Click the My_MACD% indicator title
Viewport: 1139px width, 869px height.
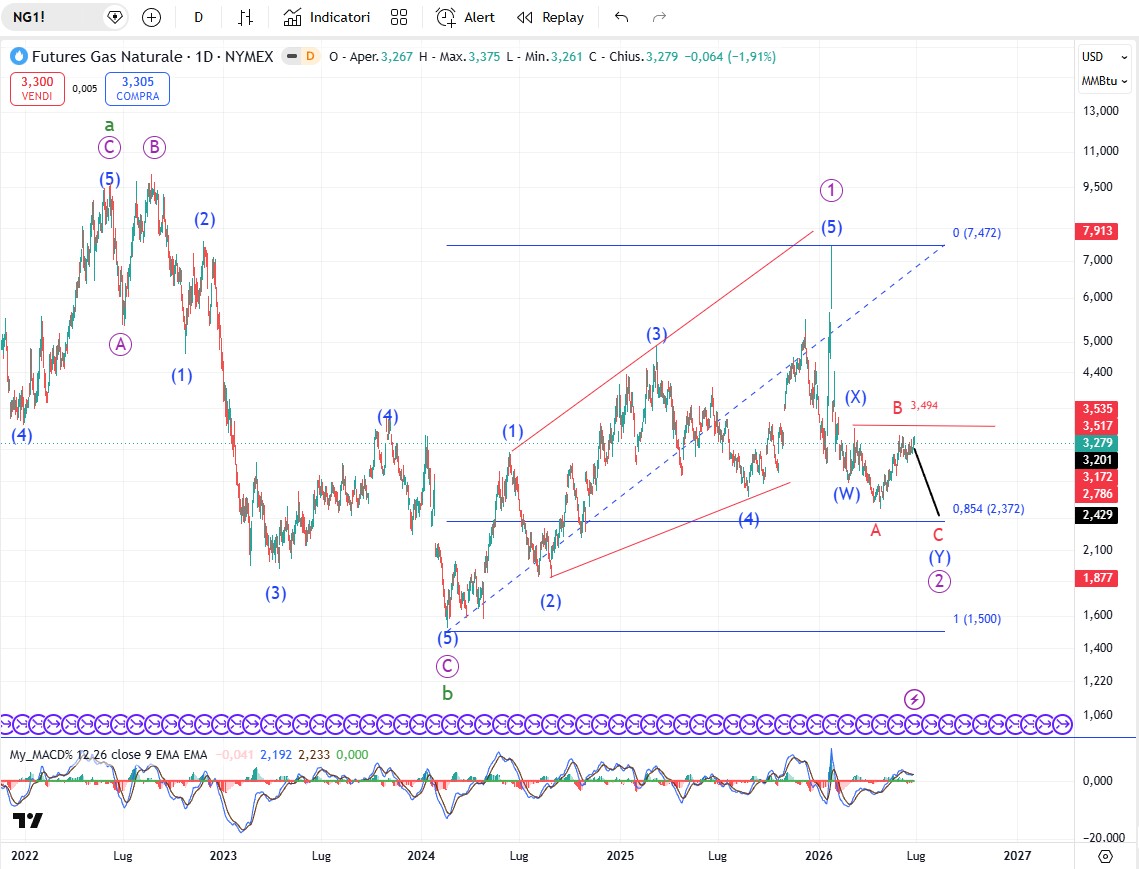(108, 755)
